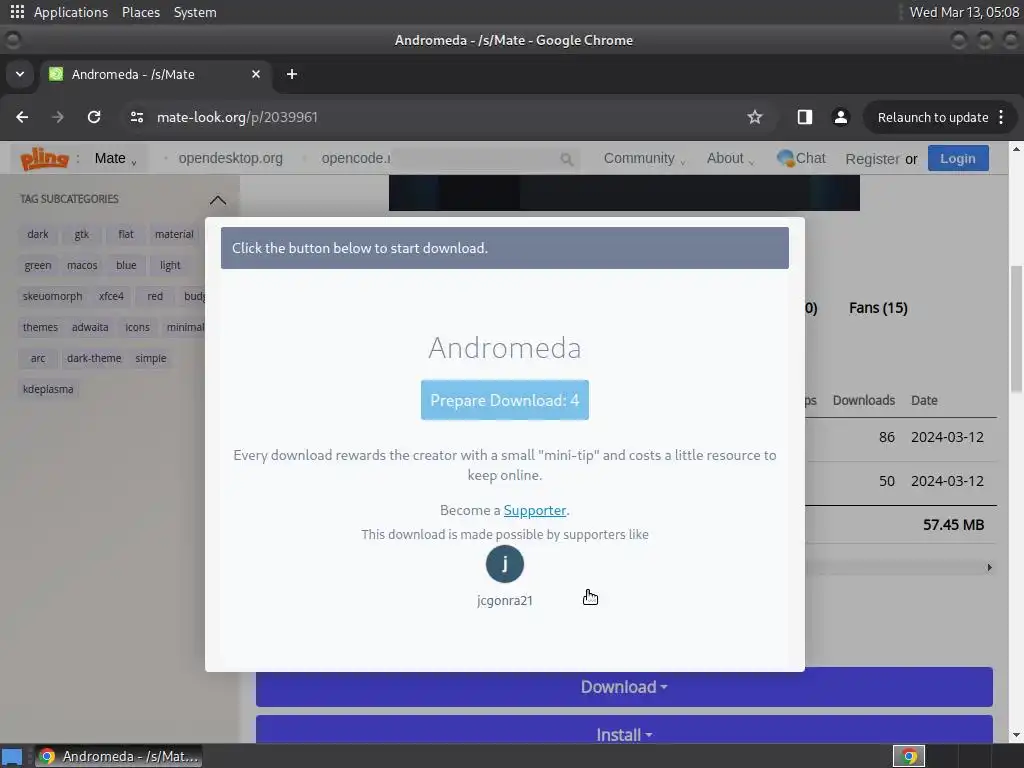This screenshot has width=1024, height=768.
Task: Select the simple tag
Action: tap(151, 358)
